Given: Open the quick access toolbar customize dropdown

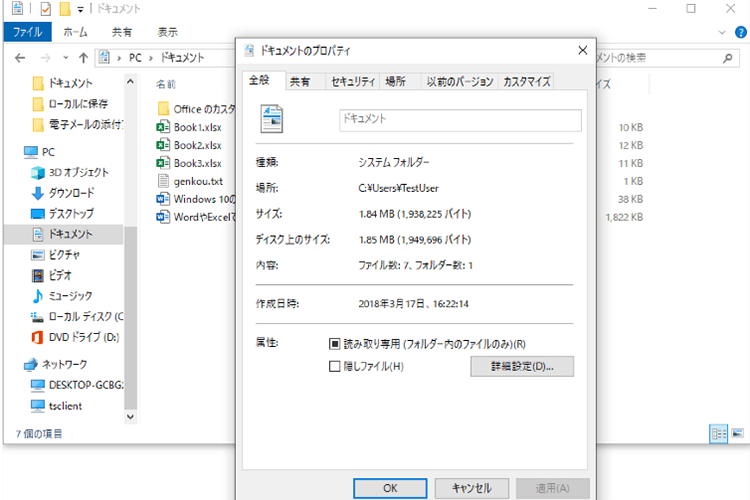Looking at the screenshot, I should pos(80,9).
